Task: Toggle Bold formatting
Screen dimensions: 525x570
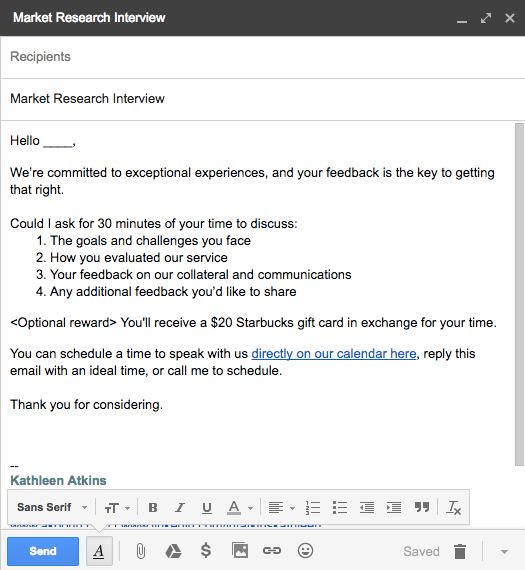Action: pos(153,507)
